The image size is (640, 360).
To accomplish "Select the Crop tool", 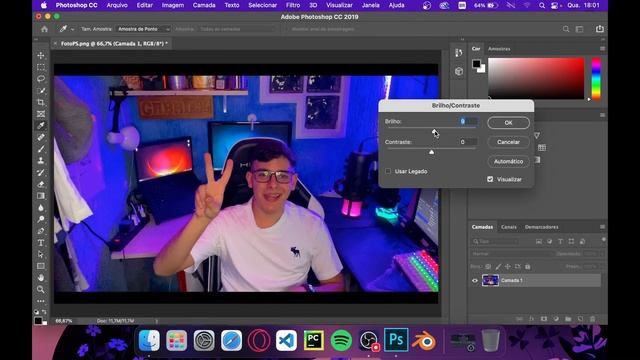I will [41, 102].
